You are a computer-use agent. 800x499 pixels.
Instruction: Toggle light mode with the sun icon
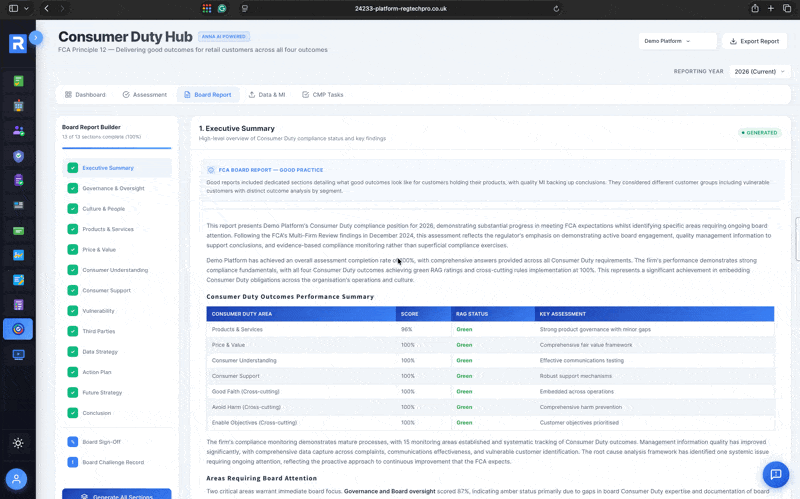[18, 443]
